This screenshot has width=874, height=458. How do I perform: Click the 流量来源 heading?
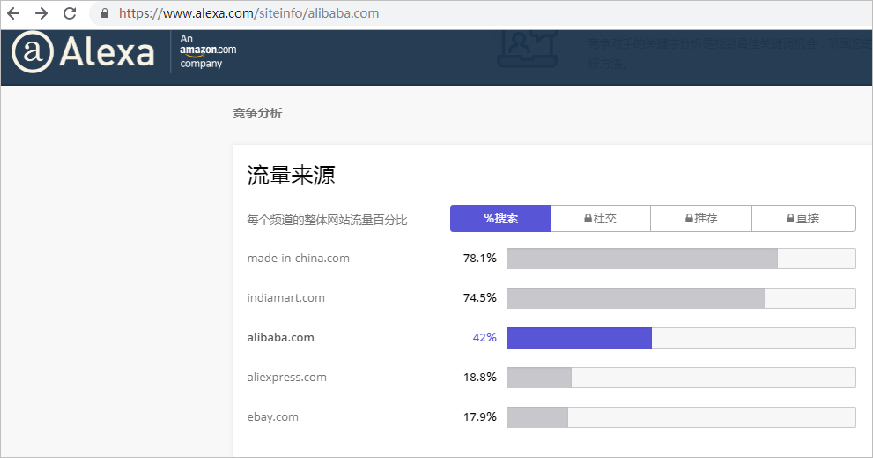click(291, 175)
